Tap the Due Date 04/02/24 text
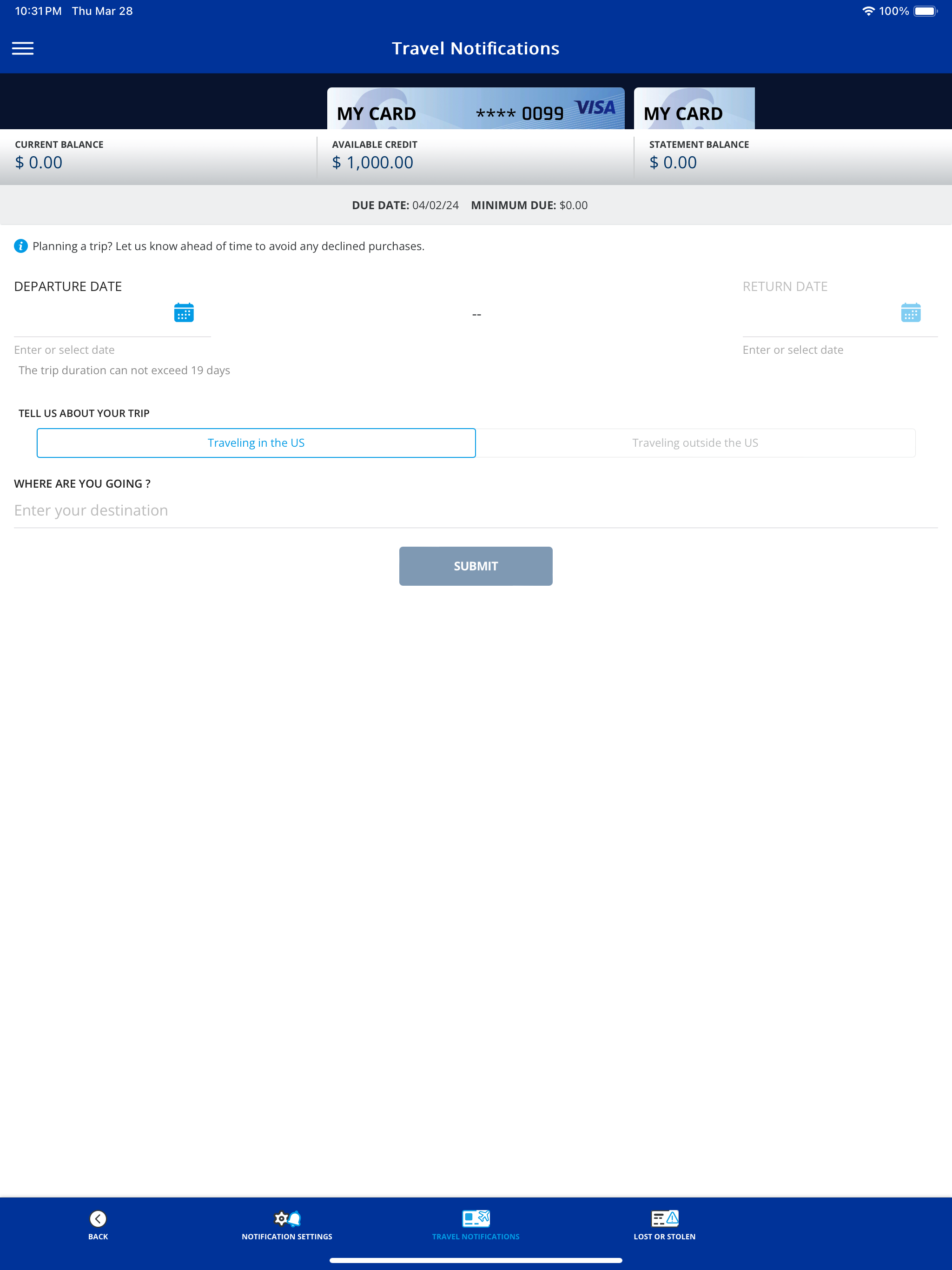The height and width of the screenshot is (1270, 952). coord(405,205)
